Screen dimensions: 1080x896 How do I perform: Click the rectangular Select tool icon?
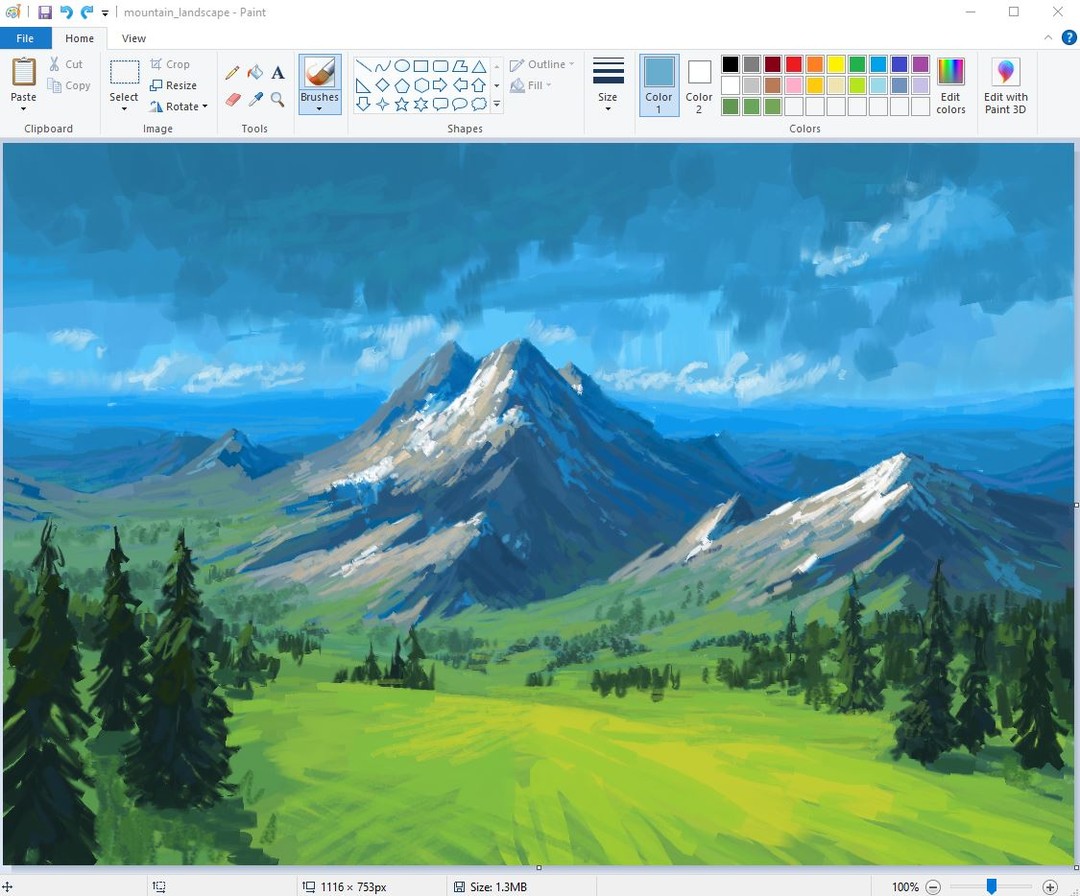point(125,72)
